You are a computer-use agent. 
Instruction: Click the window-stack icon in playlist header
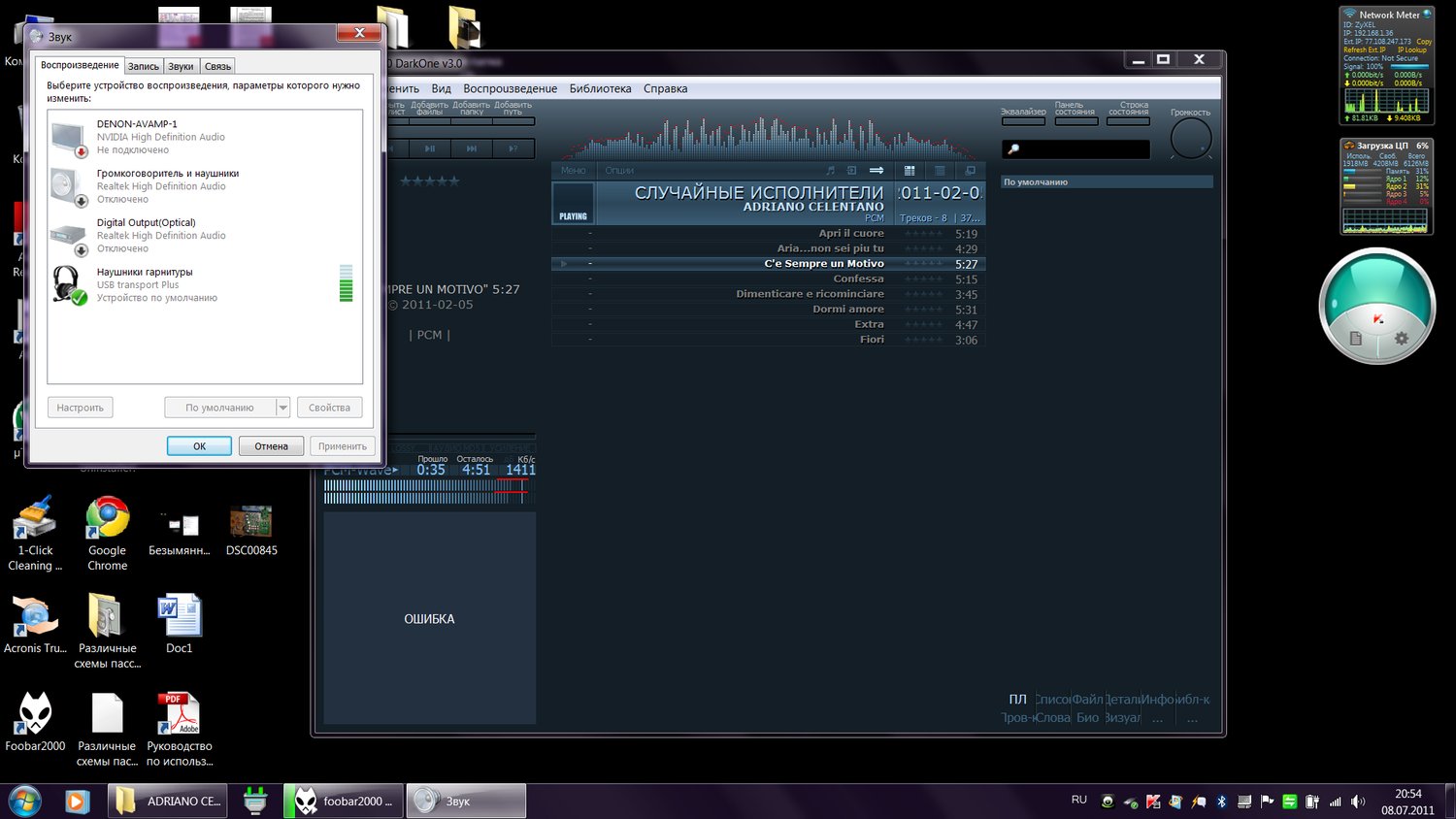coord(970,170)
